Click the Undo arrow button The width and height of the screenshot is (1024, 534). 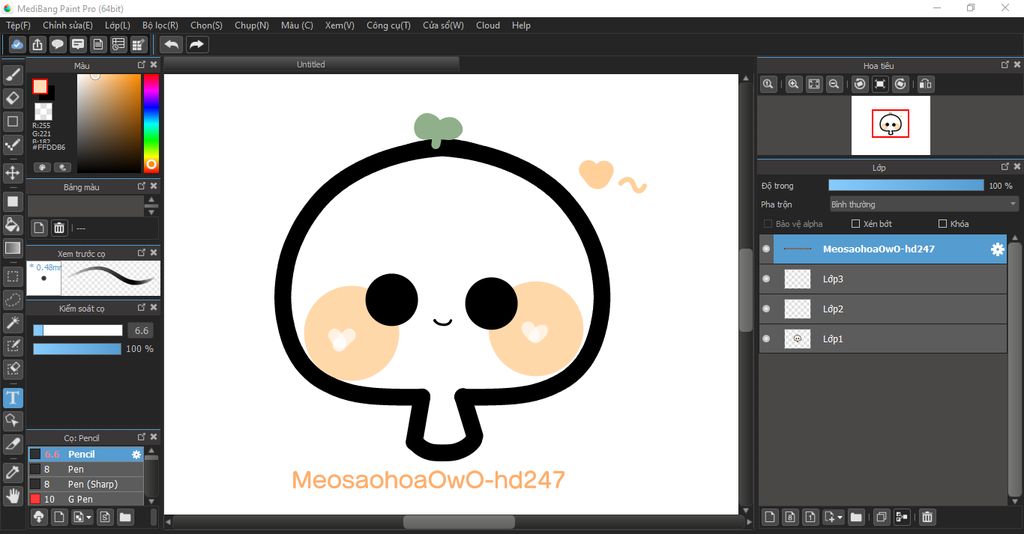(x=171, y=44)
